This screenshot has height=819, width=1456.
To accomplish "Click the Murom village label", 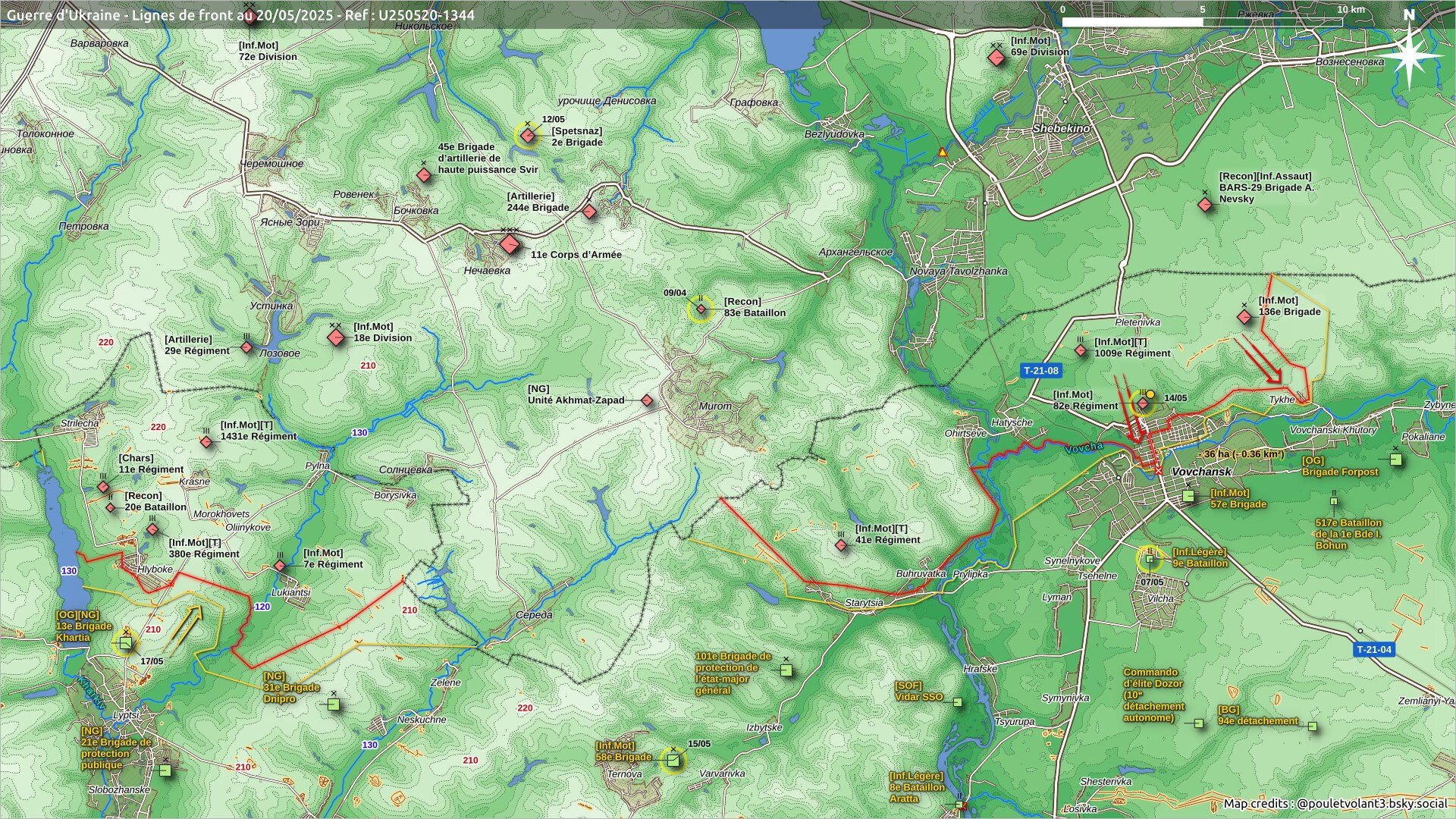I will tap(715, 406).
